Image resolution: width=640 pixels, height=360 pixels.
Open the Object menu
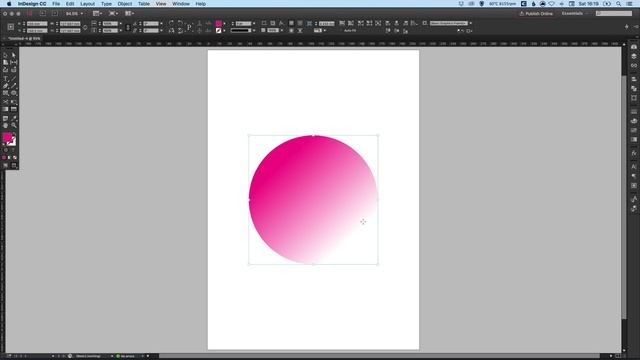[x=124, y=4]
